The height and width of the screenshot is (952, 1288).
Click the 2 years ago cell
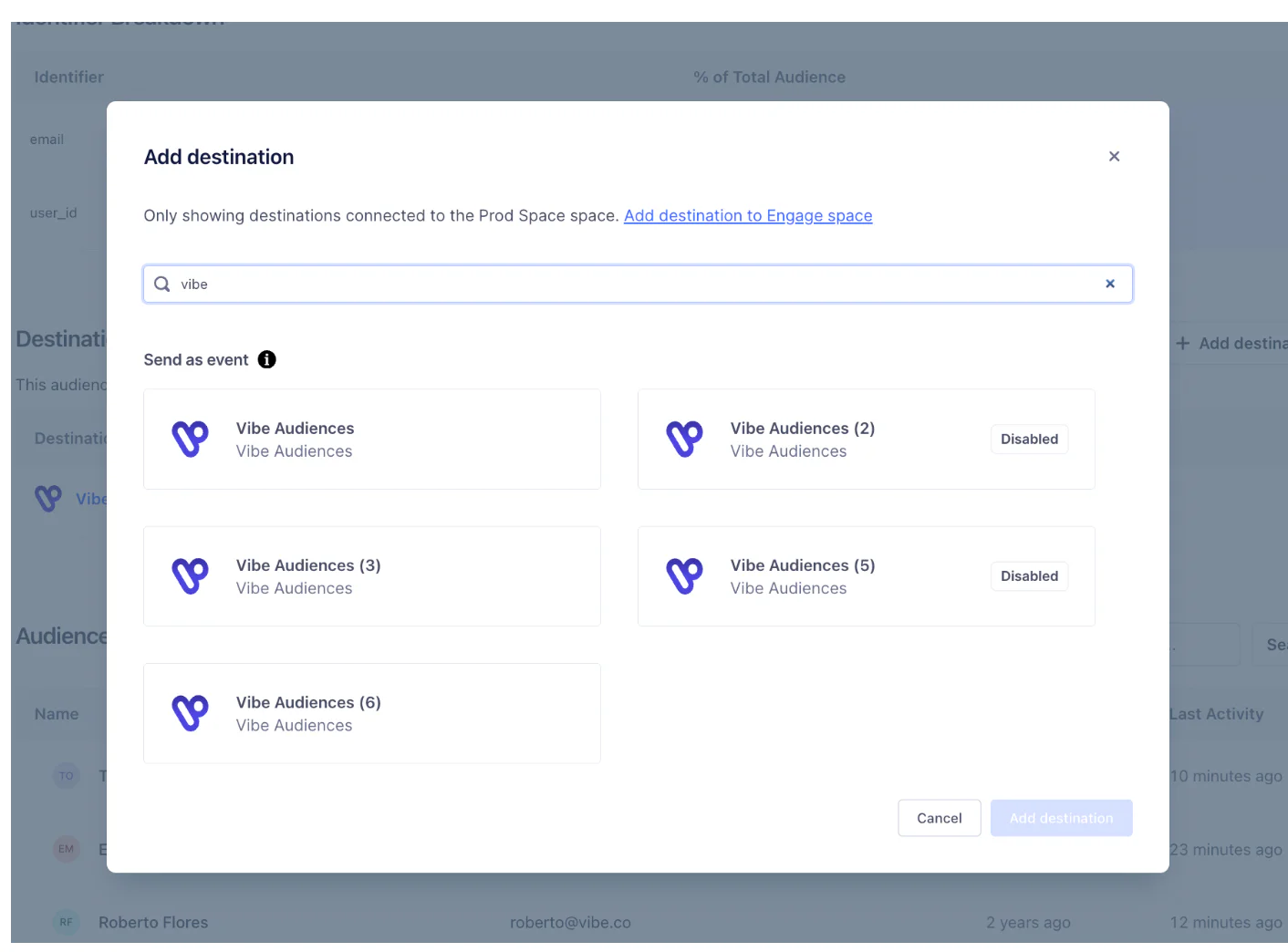1028,922
